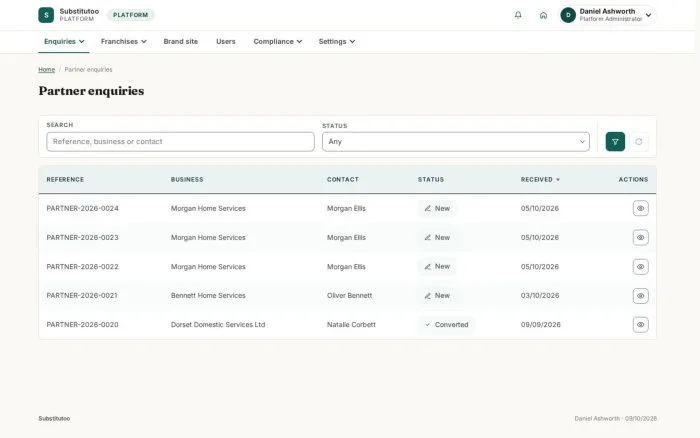Click New status badge for PARTNER-2026-0024
Screen dimensions: 700x438
coord(437,209)
